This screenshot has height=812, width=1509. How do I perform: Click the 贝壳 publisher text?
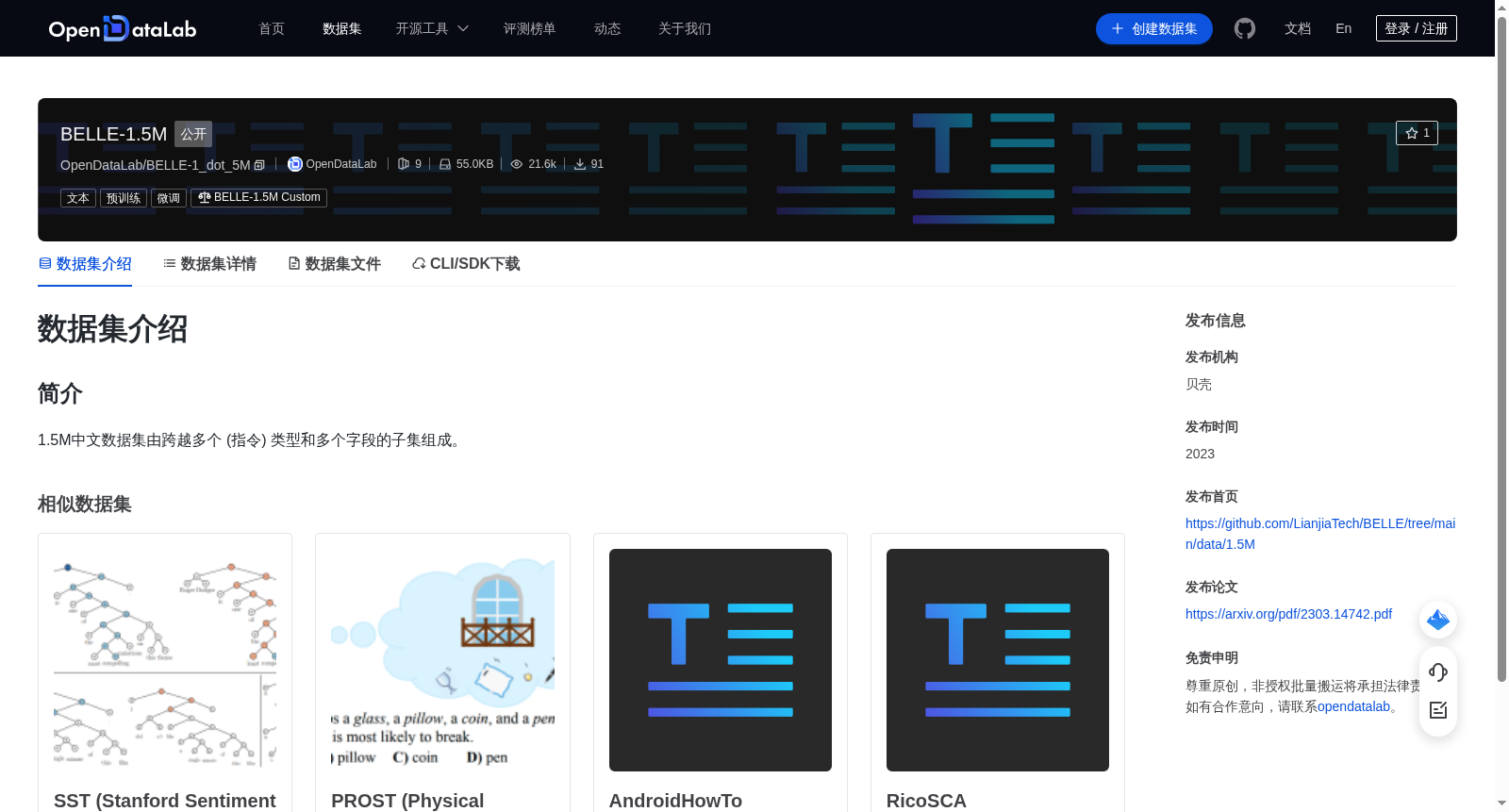(x=1199, y=384)
